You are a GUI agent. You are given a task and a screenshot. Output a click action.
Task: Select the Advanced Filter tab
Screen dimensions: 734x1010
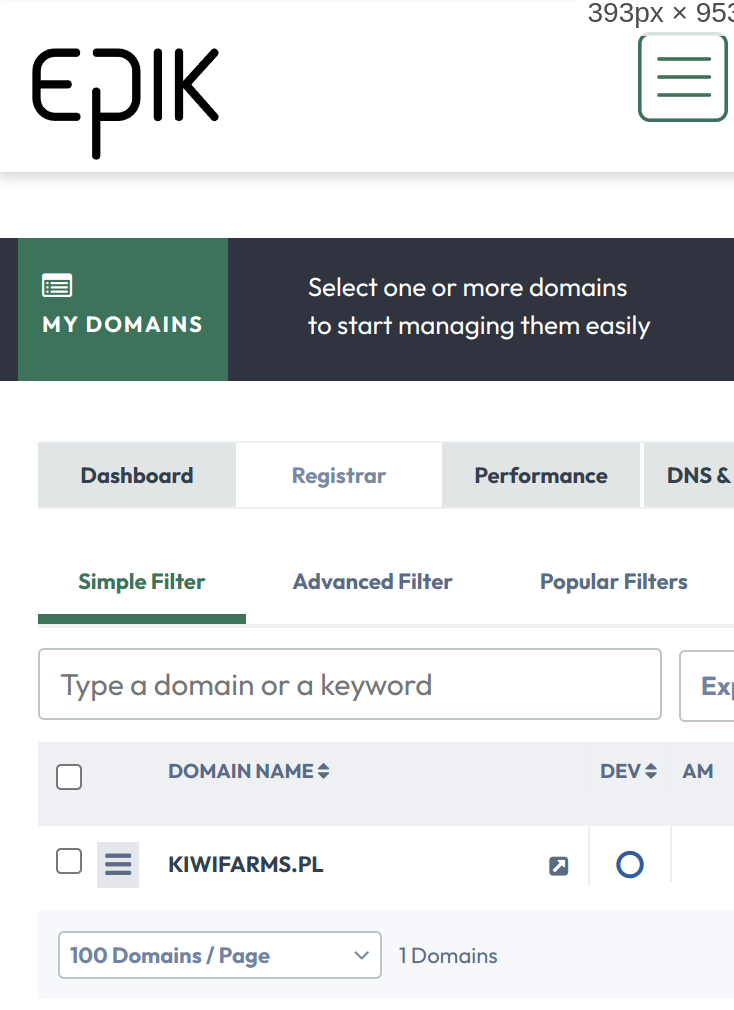tap(372, 582)
